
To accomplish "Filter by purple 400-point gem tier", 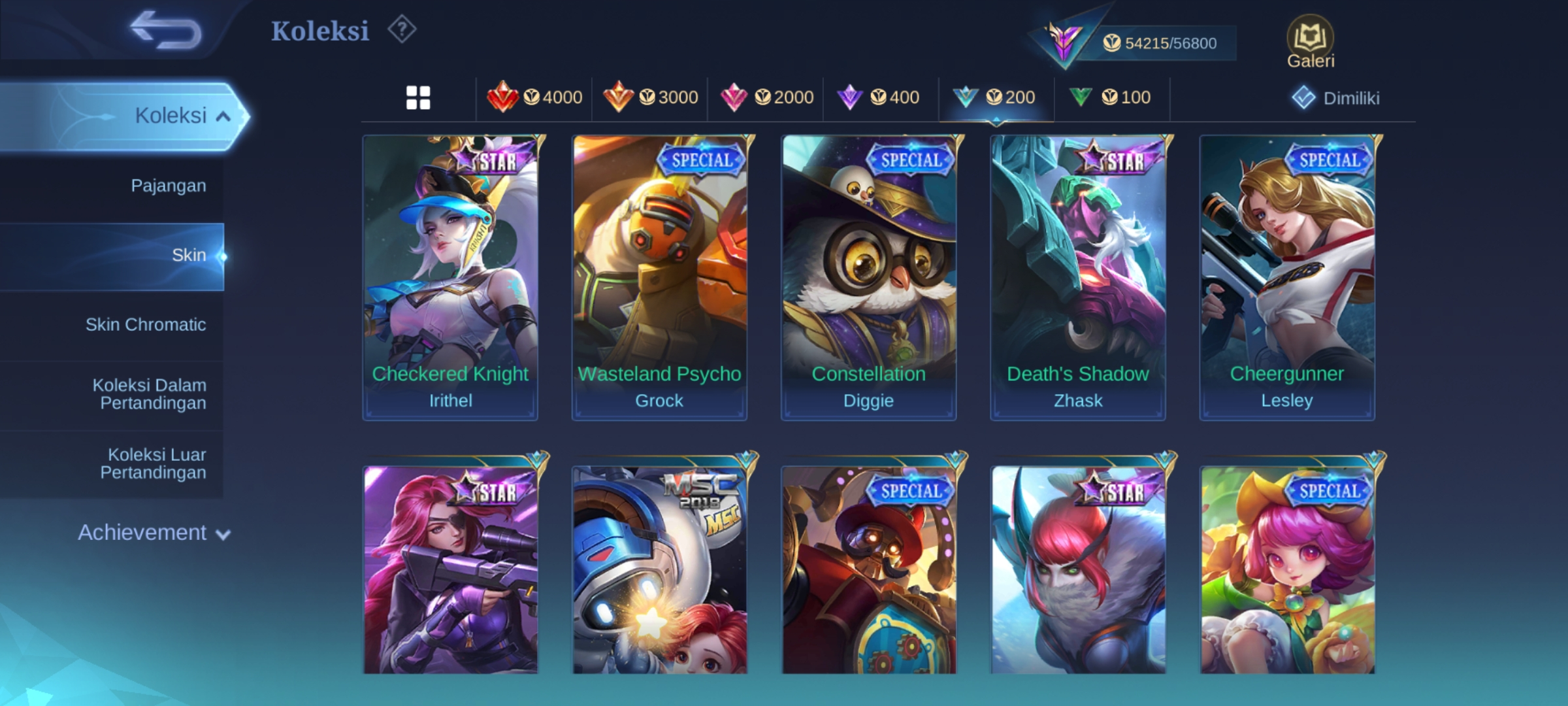I will (x=879, y=97).
